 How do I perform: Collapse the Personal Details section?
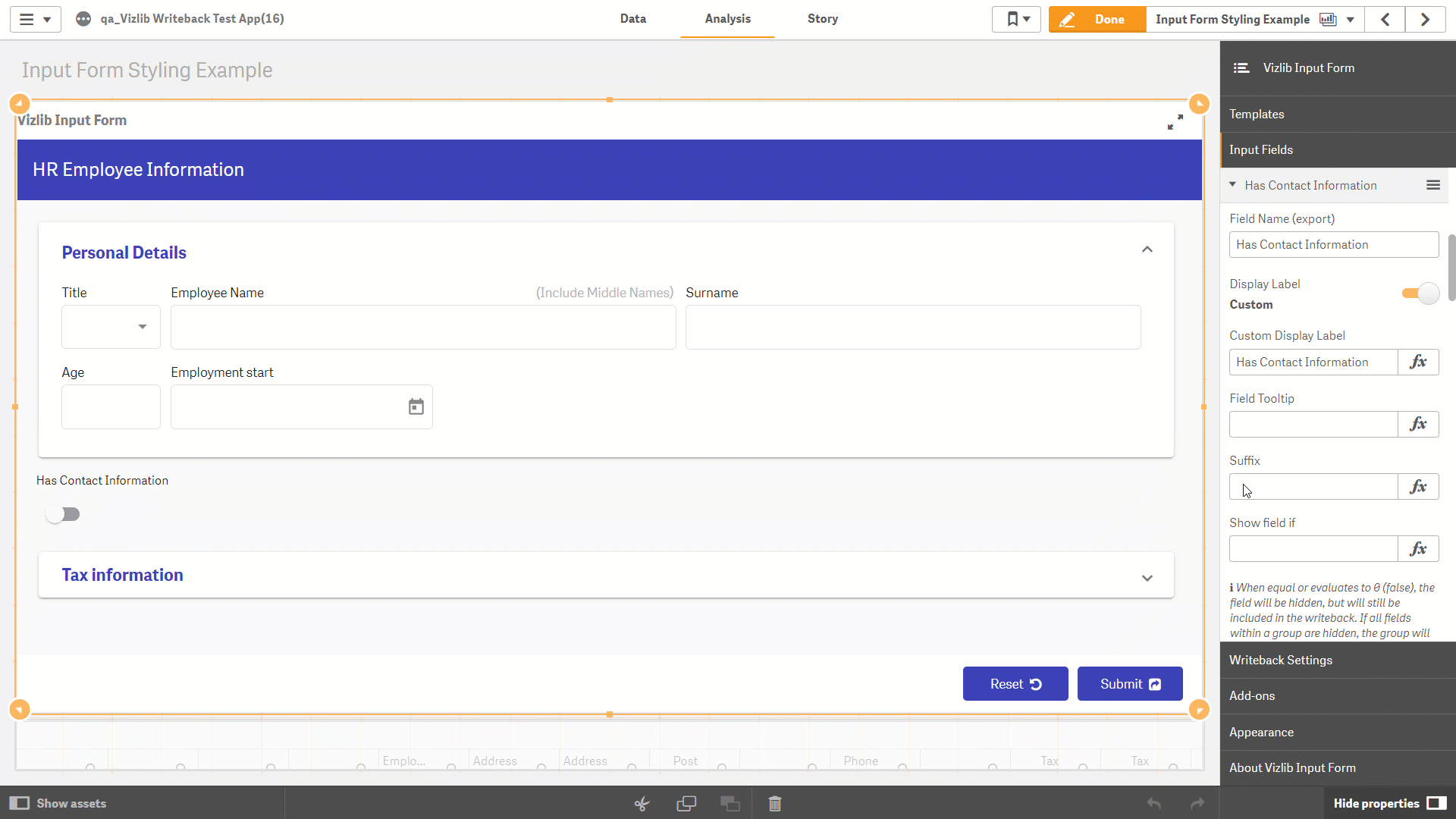1147,249
